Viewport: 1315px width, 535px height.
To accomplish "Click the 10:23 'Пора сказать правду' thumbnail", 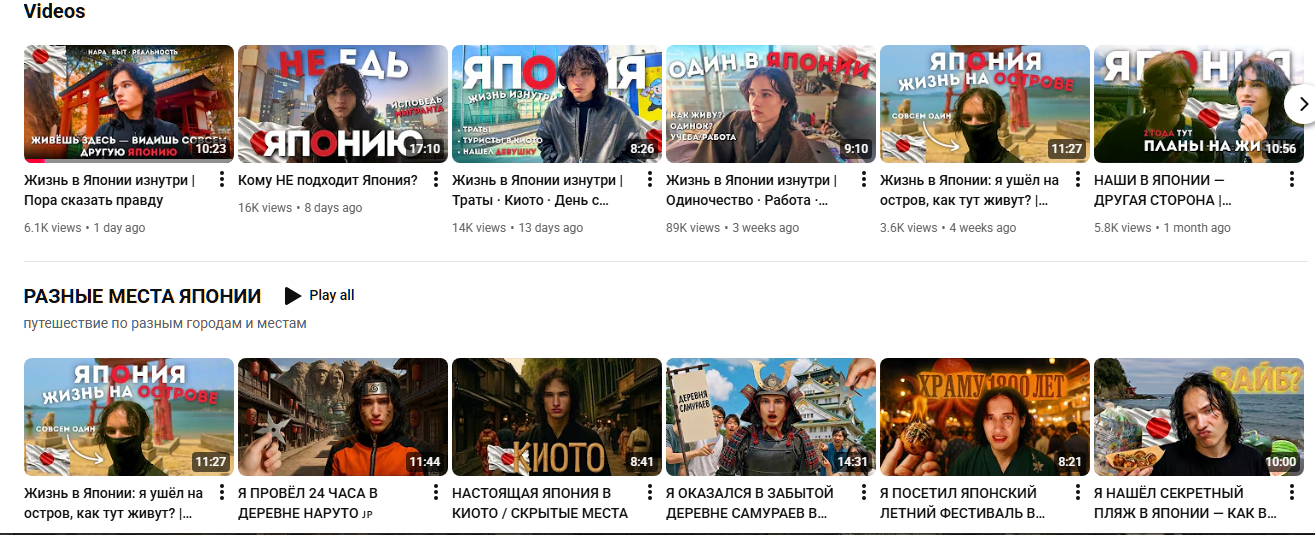I will tap(129, 104).
